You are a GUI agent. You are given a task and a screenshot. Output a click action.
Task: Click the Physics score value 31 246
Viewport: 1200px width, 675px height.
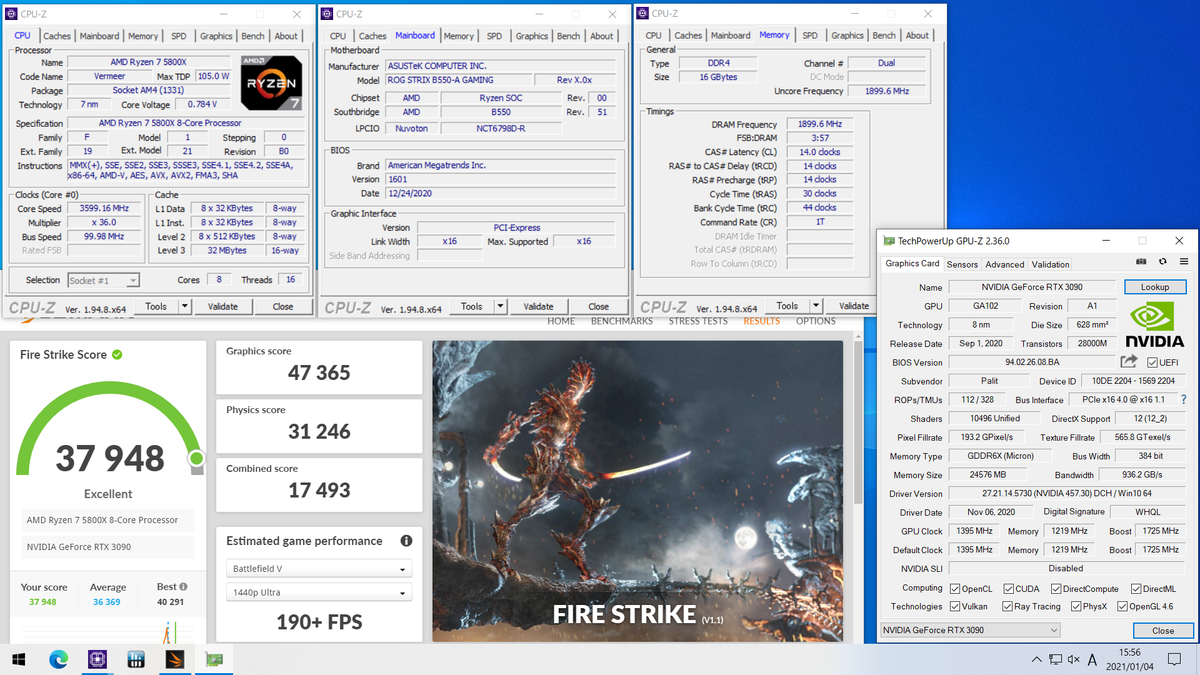[319, 432]
